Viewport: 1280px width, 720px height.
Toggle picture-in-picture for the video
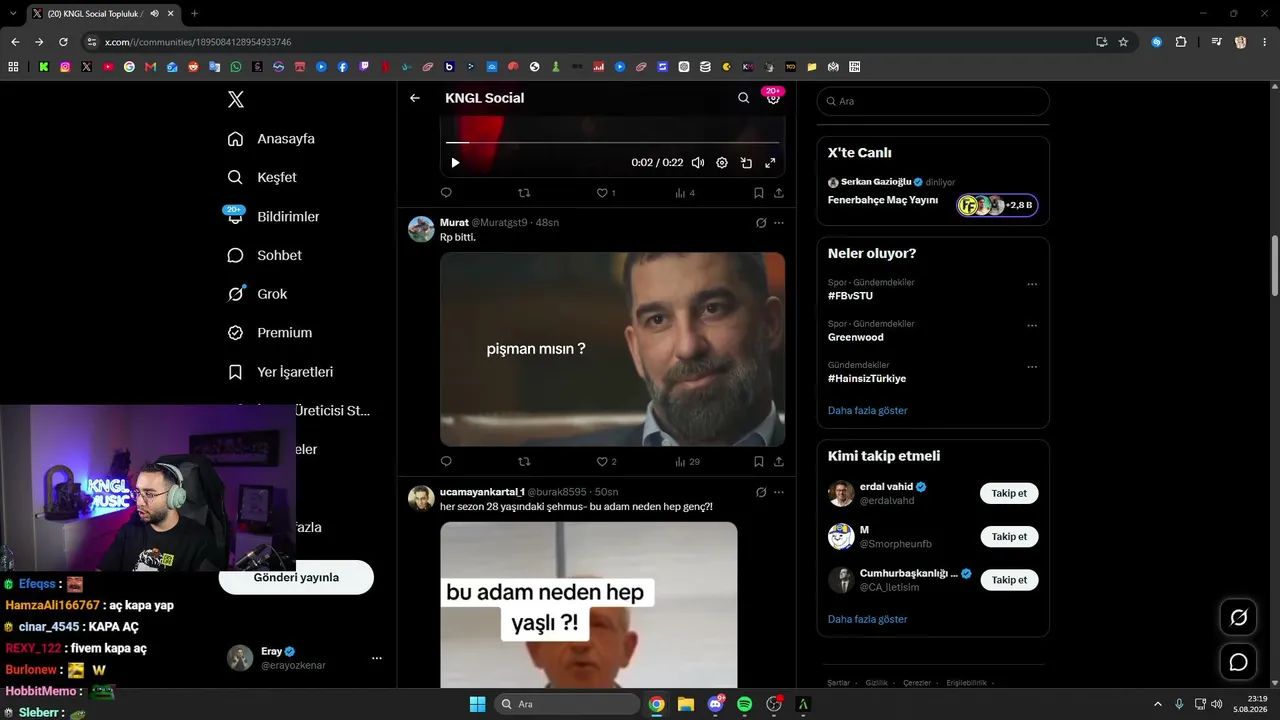point(746,163)
